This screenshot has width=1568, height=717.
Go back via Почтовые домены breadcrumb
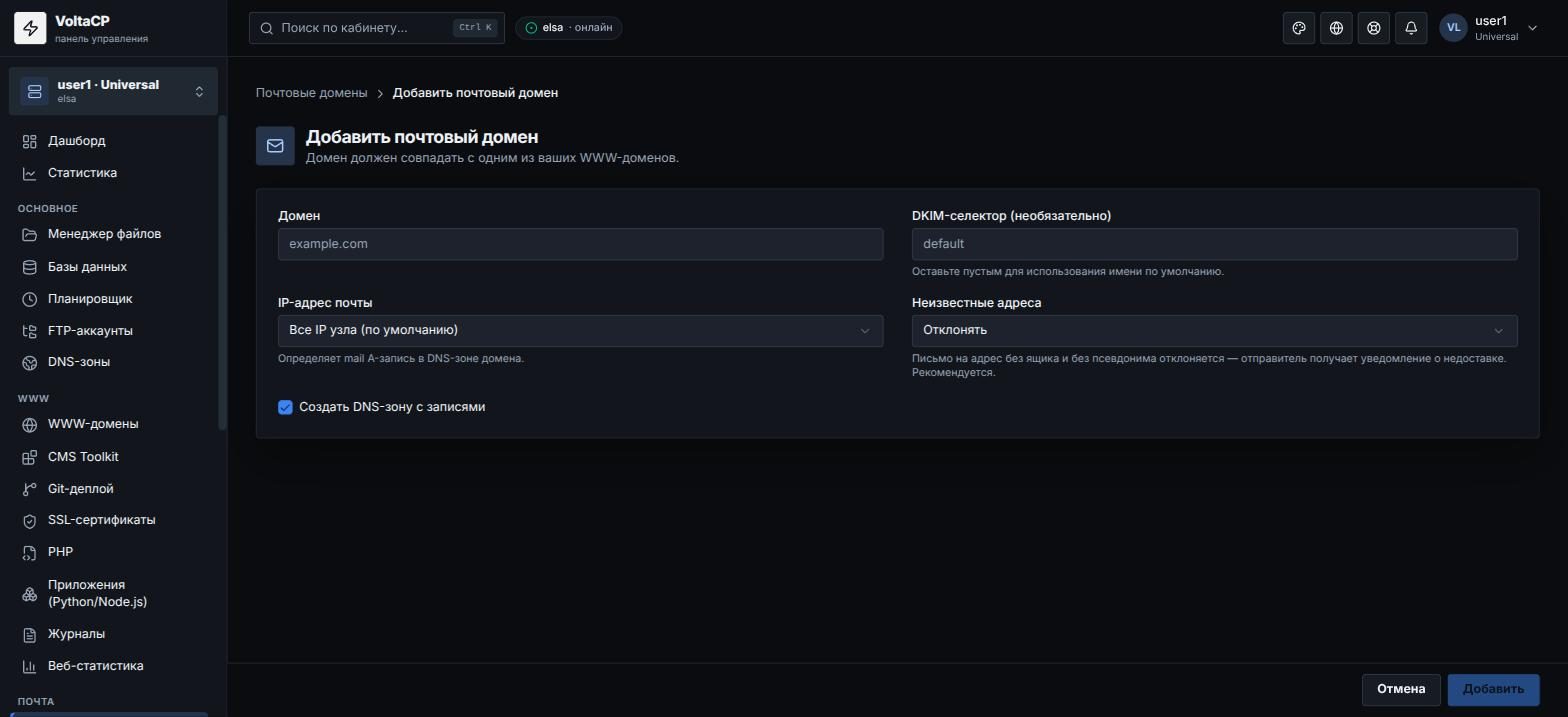(311, 93)
